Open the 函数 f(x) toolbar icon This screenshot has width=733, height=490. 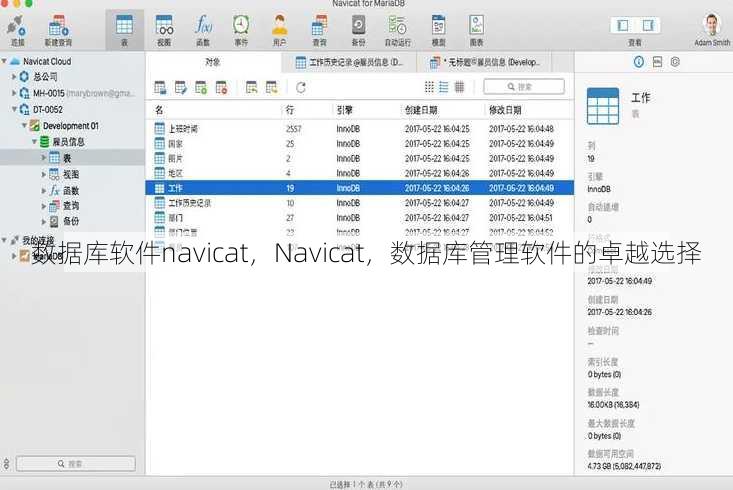pyautogui.click(x=203, y=24)
